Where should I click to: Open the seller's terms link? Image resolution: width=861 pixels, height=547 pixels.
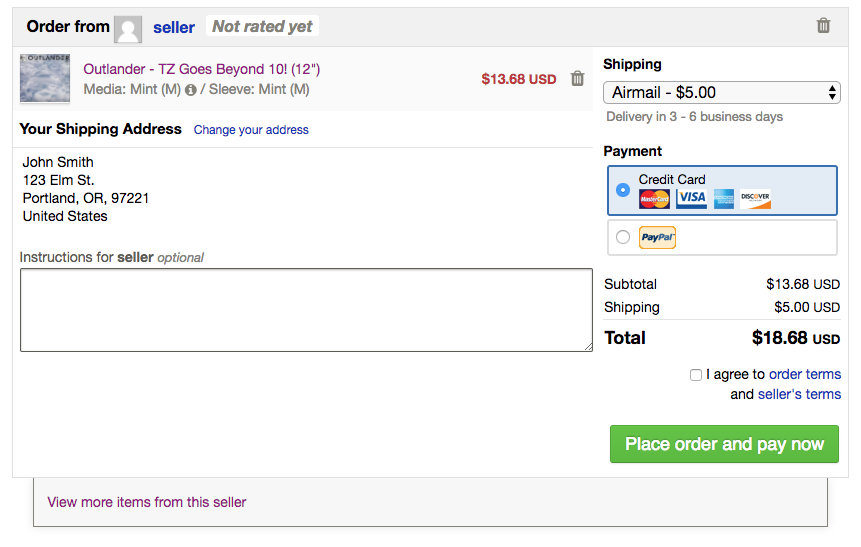[x=799, y=394]
